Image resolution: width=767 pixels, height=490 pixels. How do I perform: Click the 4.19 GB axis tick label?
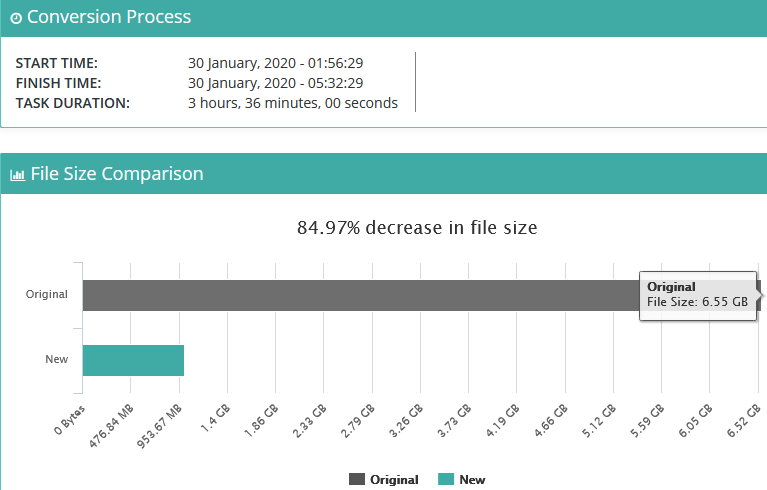[x=502, y=421]
